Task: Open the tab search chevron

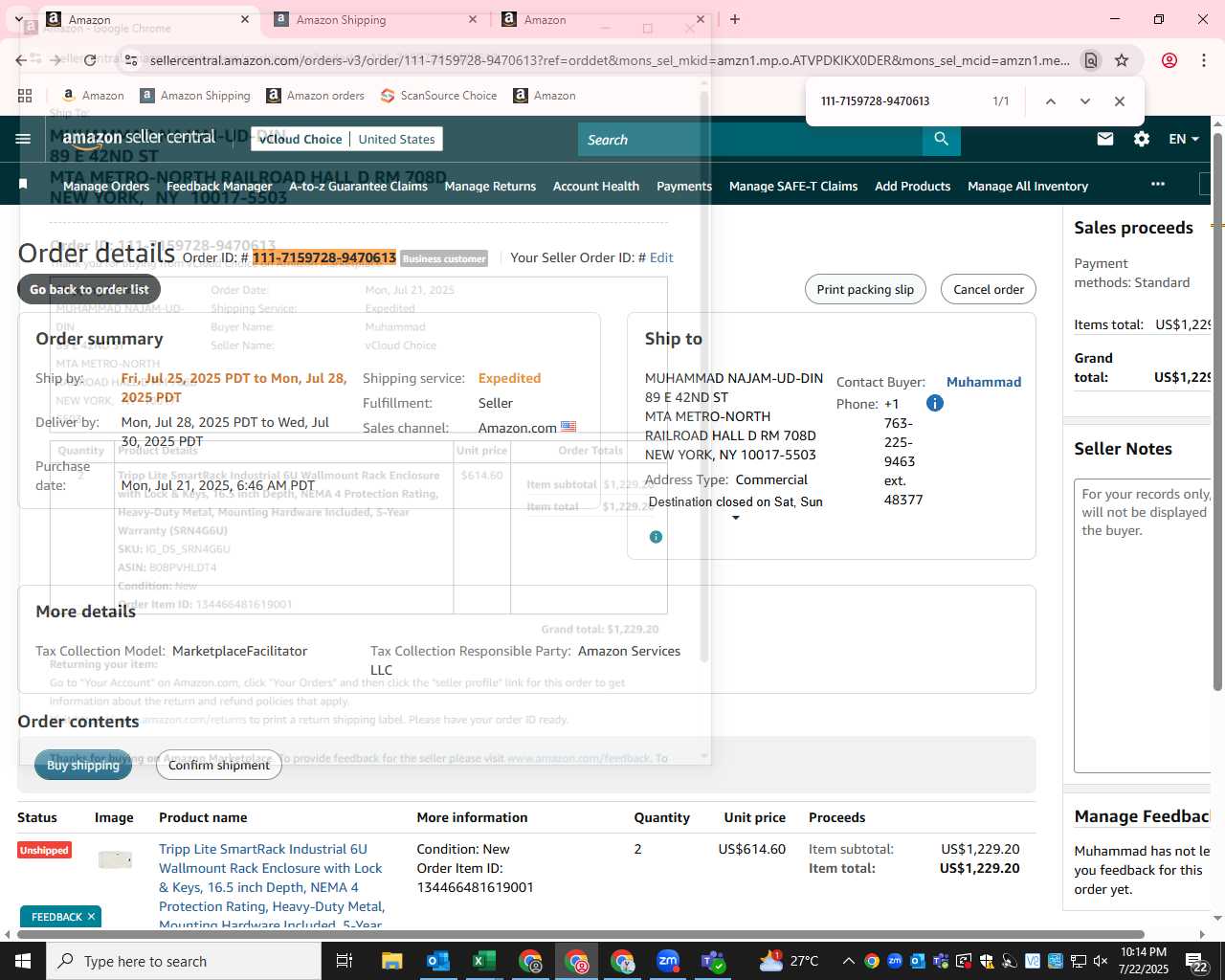Action: 18,19
